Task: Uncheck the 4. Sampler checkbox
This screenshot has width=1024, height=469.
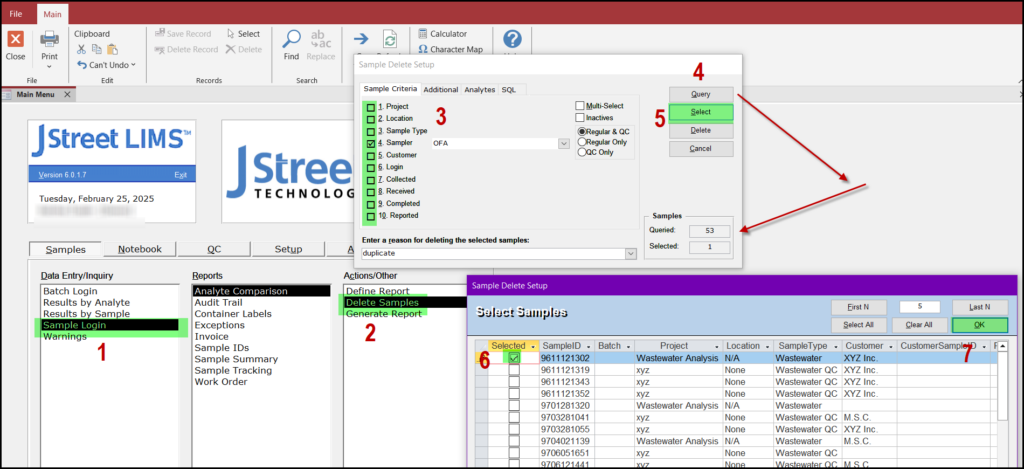Action: (371, 143)
